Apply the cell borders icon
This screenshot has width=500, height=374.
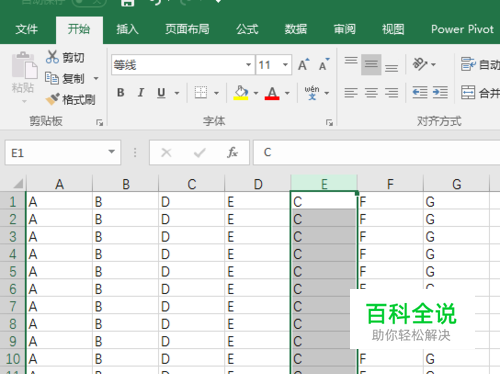[x=201, y=92]
